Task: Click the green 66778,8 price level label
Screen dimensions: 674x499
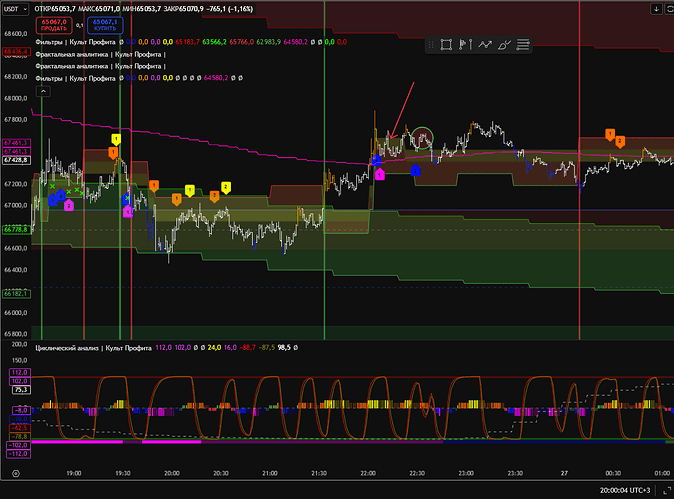Action: coord(15,229)
